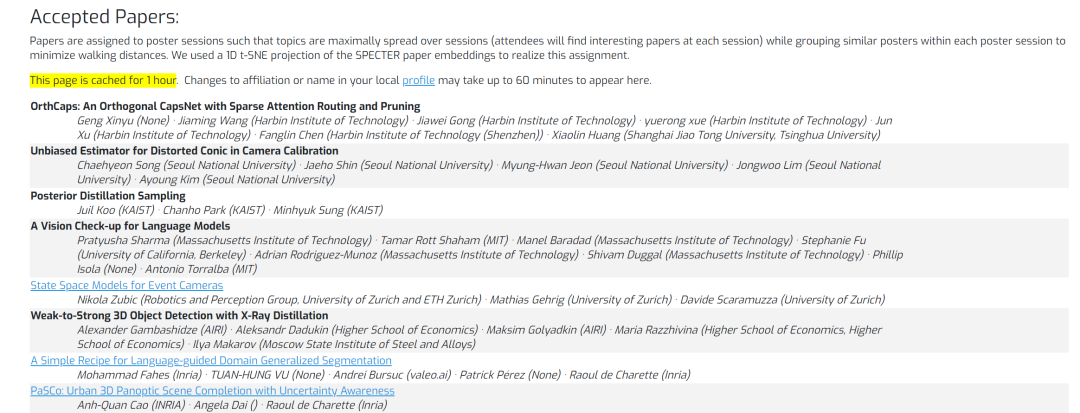Open State Space Models for Event Cameras paper

(x=127, y=285)
